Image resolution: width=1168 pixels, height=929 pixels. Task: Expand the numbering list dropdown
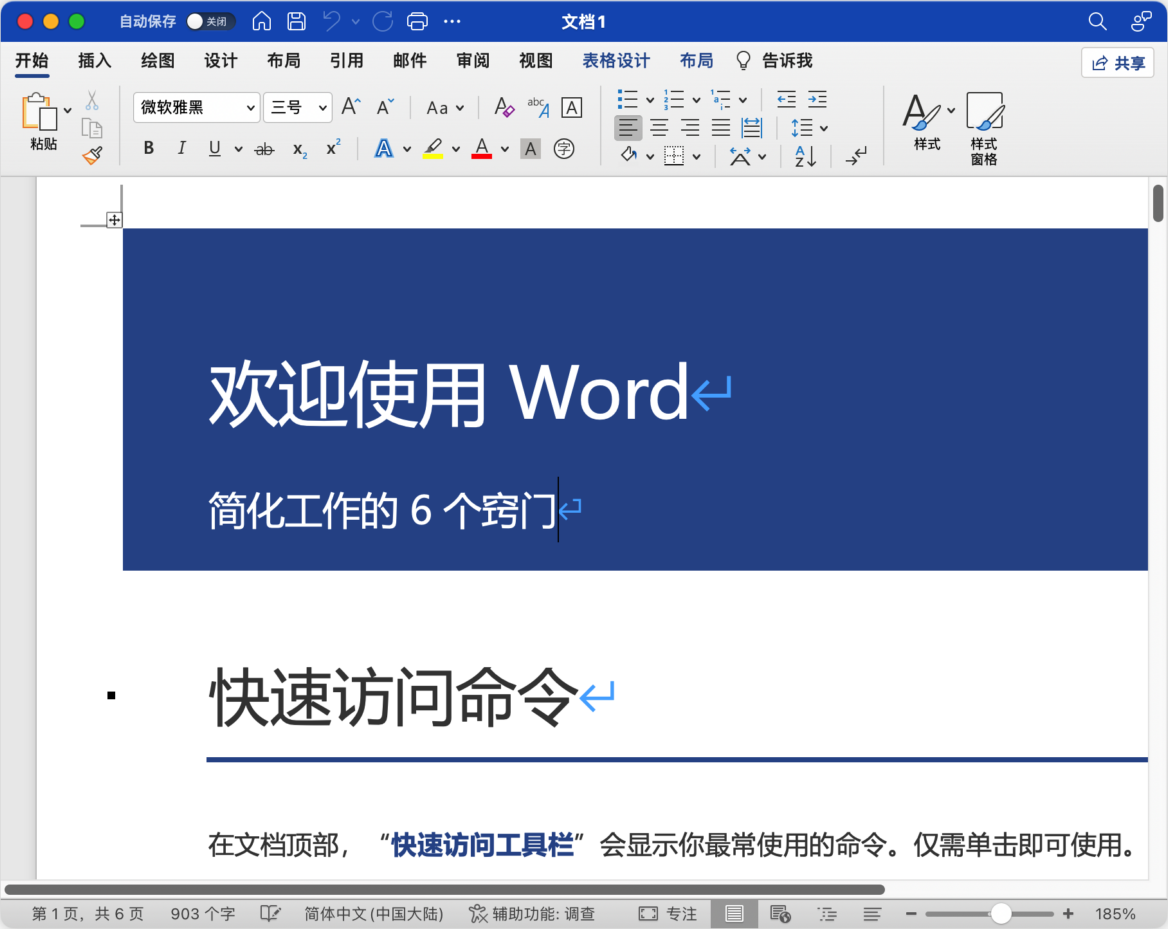[696, 100]
